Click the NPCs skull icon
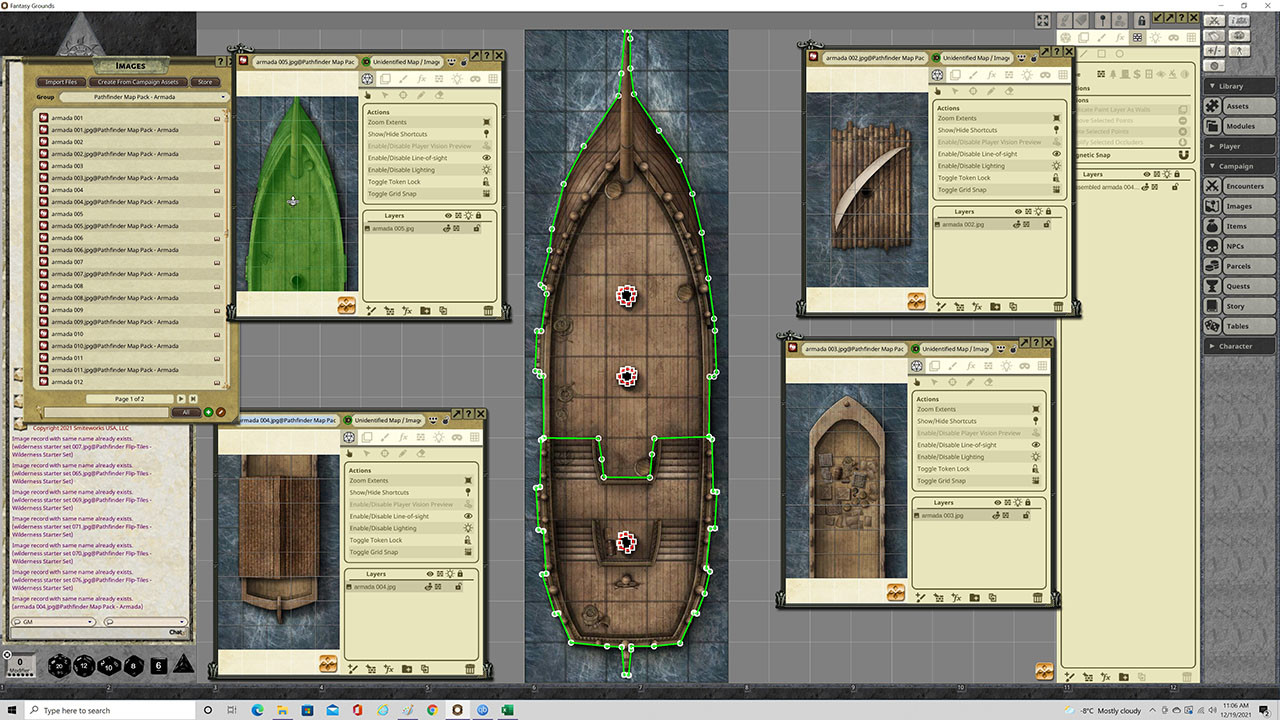 tap(1212, 246)
